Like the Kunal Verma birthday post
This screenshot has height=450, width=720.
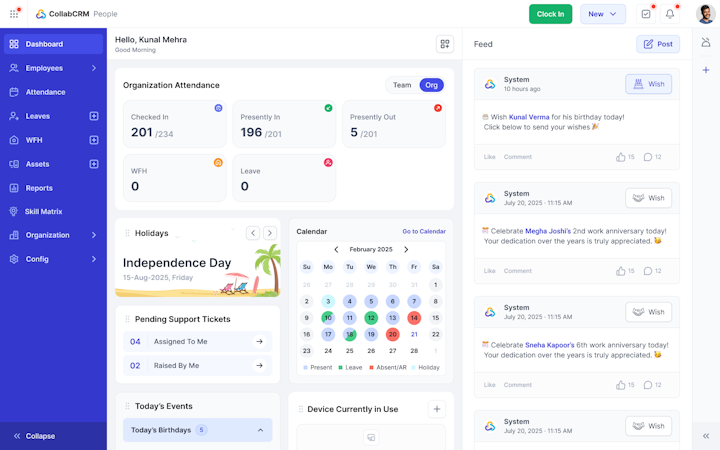pyautogui.click(x=489, y=157)
